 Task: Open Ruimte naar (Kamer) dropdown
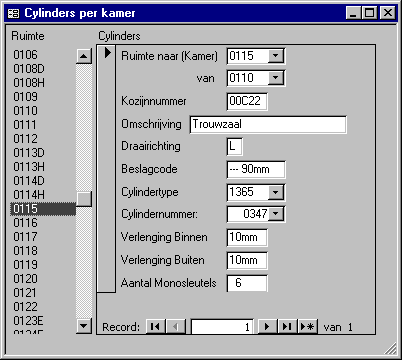[276, 56]
